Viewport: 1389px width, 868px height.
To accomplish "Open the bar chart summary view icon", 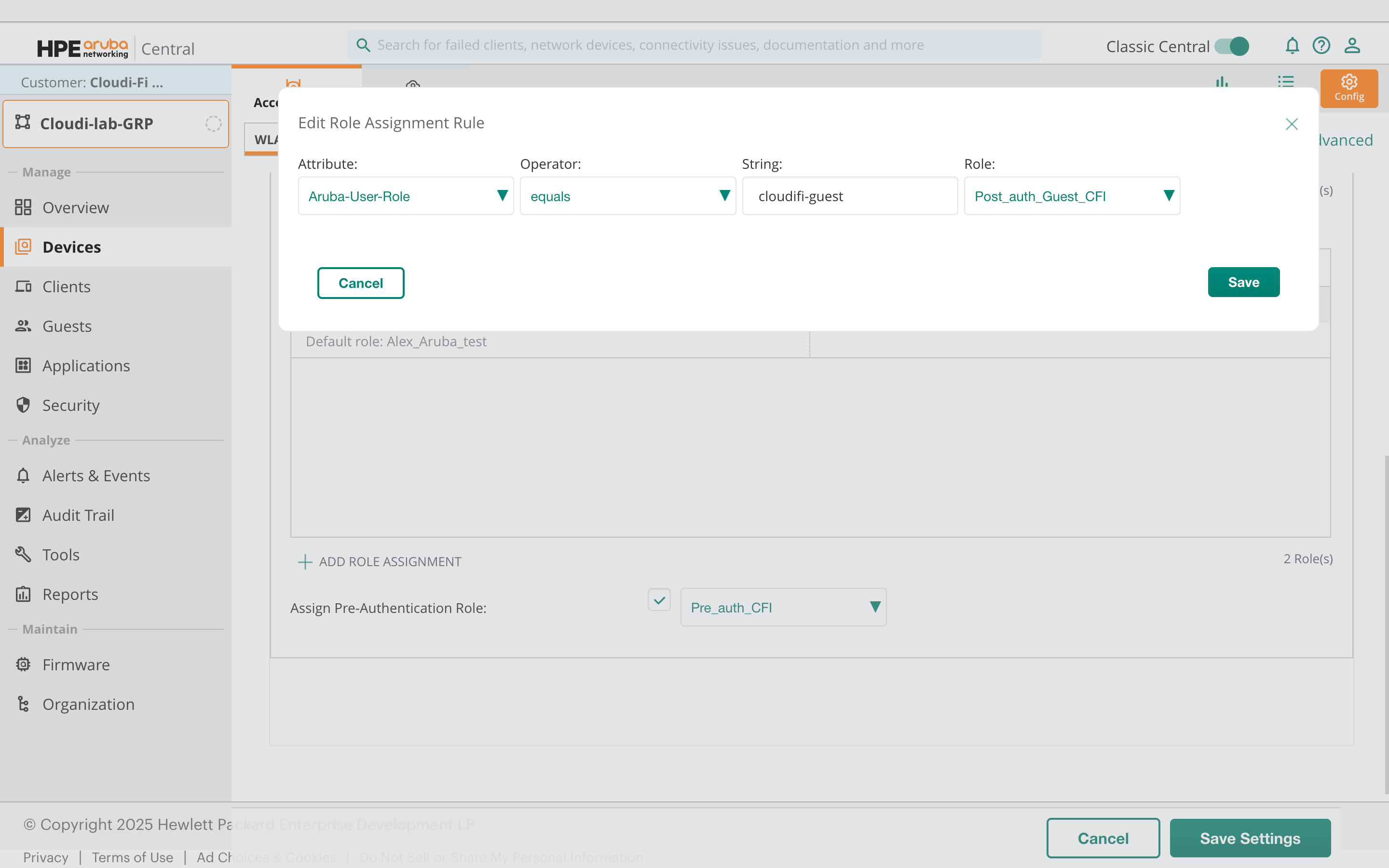I will coord(1221,82).
